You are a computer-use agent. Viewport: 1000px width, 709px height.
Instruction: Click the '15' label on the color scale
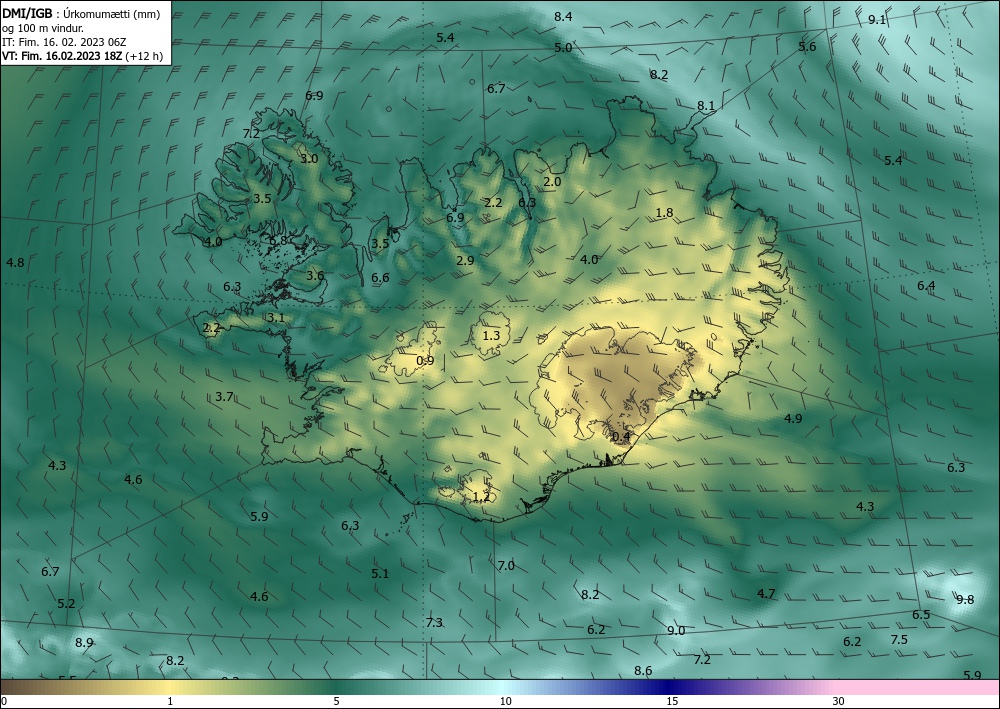[x=672, y=702]
